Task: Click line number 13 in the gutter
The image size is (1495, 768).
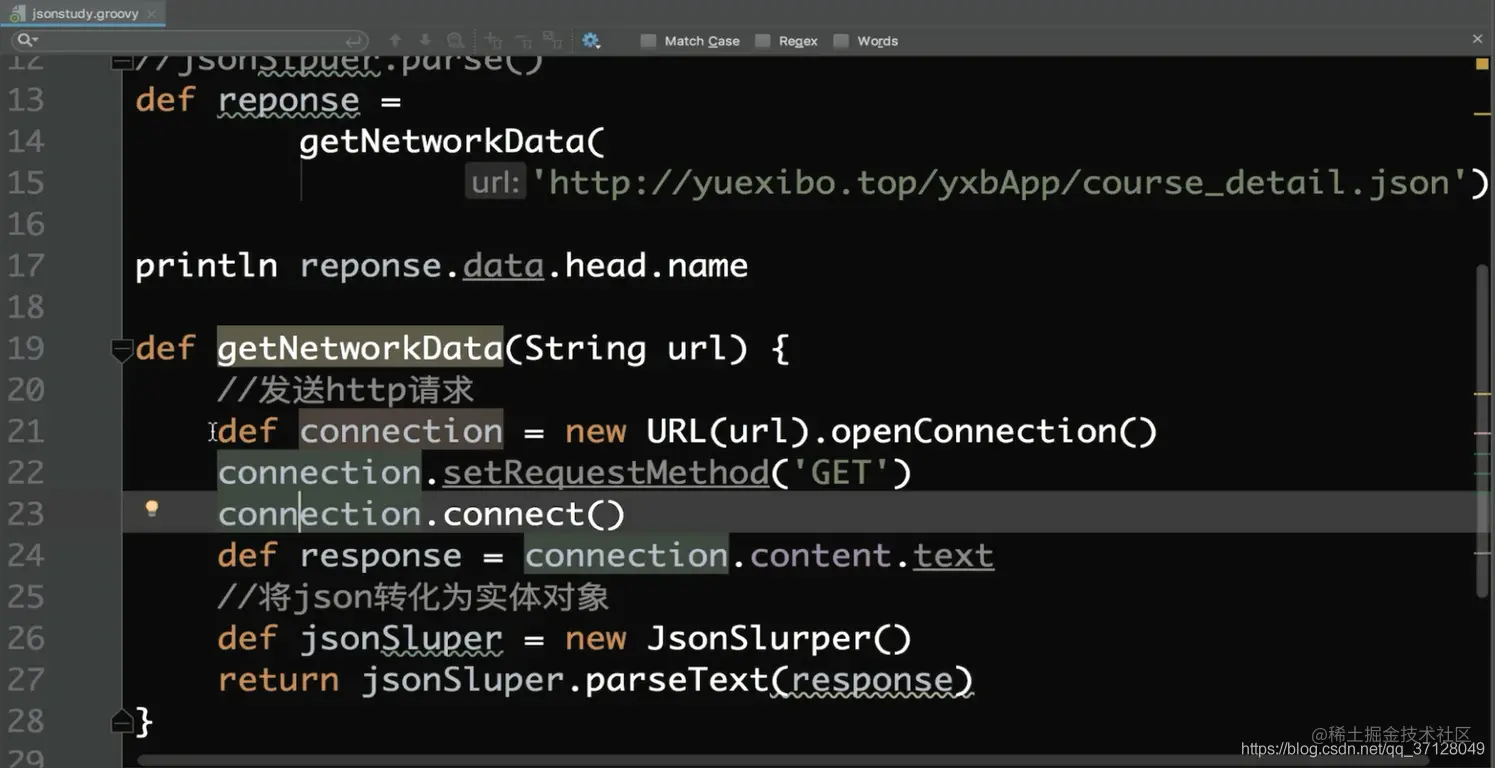Action: click(x=26, y=100)
